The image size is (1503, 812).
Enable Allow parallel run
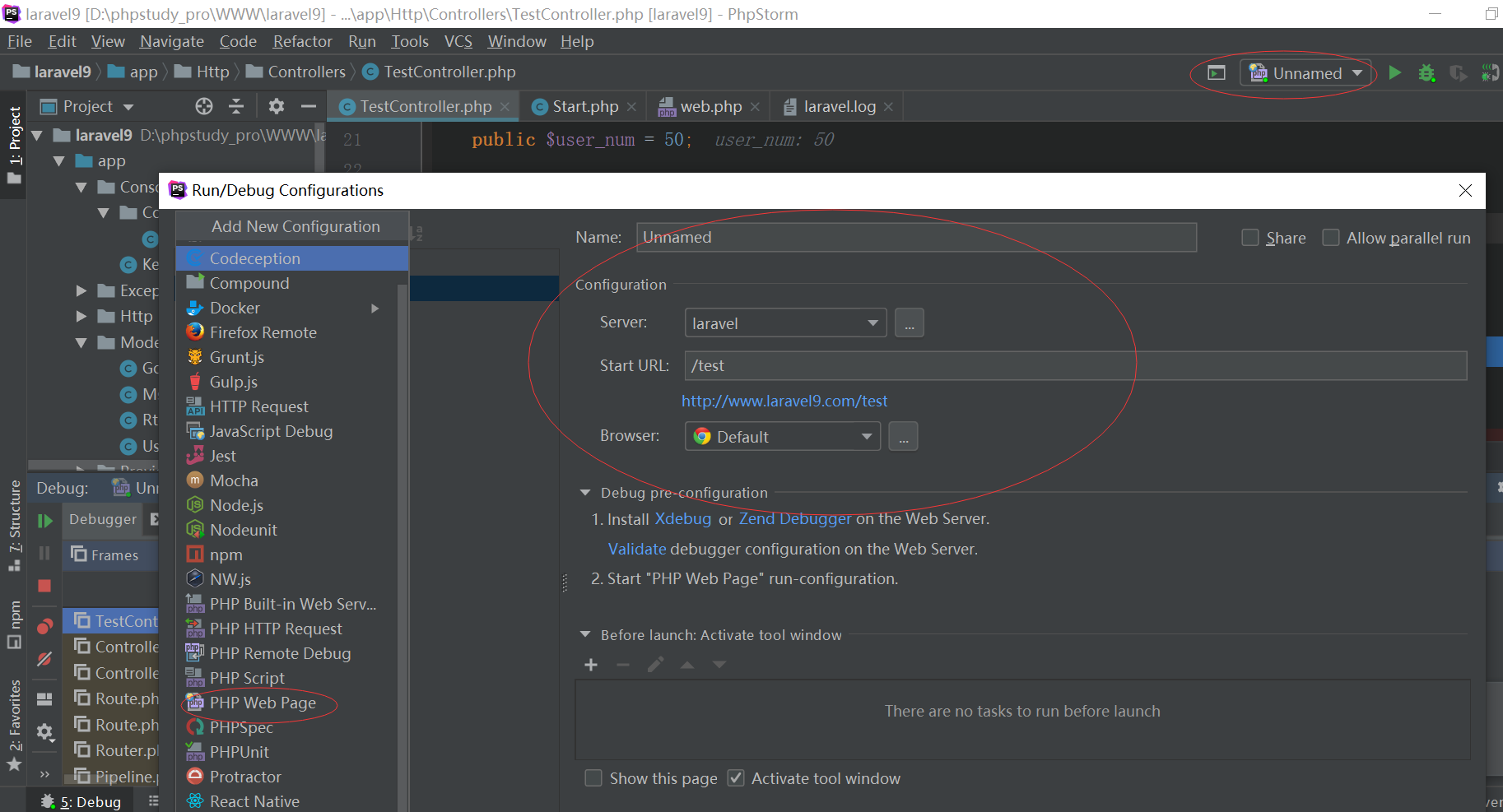(1331, 237)
